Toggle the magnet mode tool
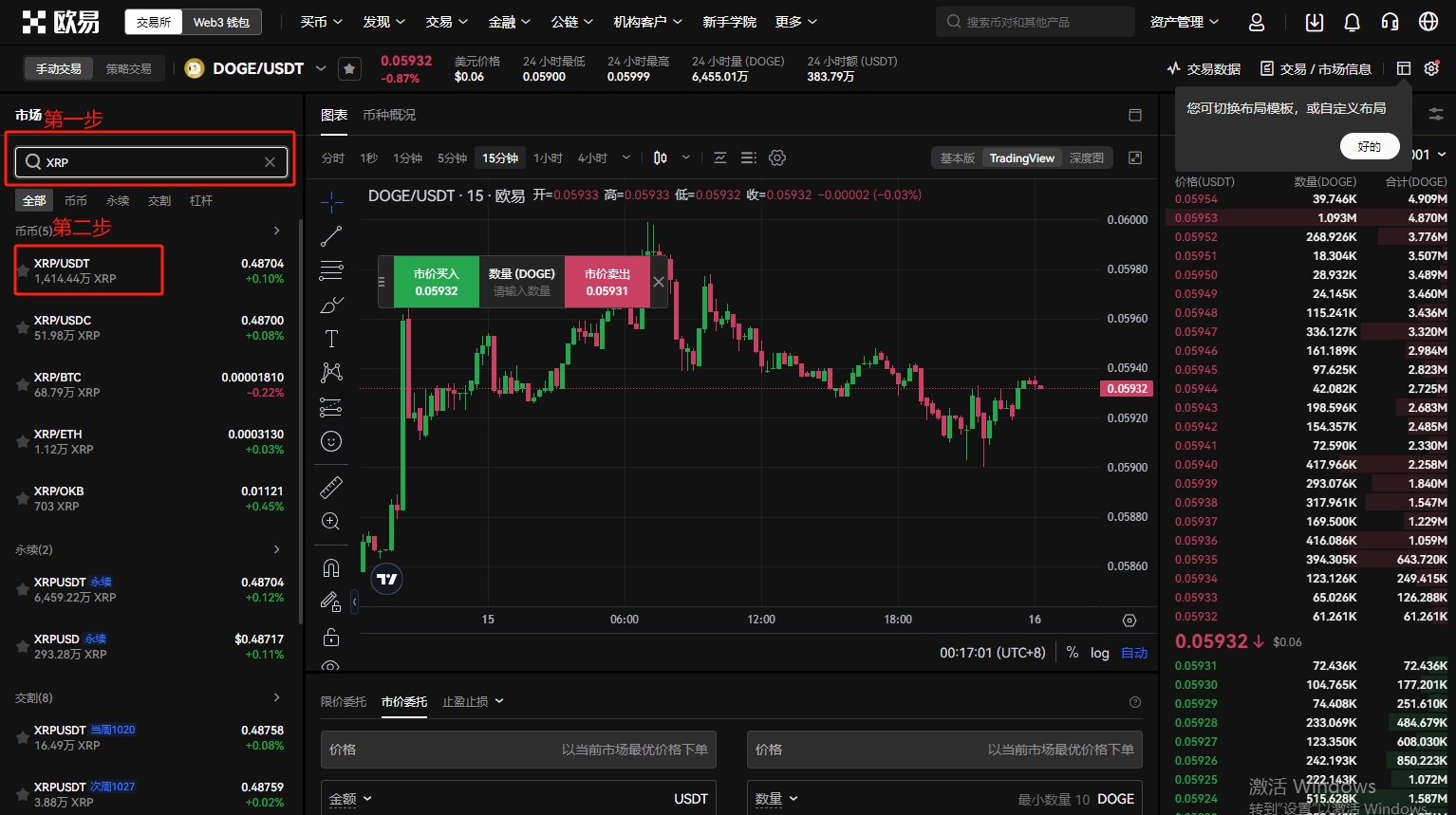 [331, 567]
